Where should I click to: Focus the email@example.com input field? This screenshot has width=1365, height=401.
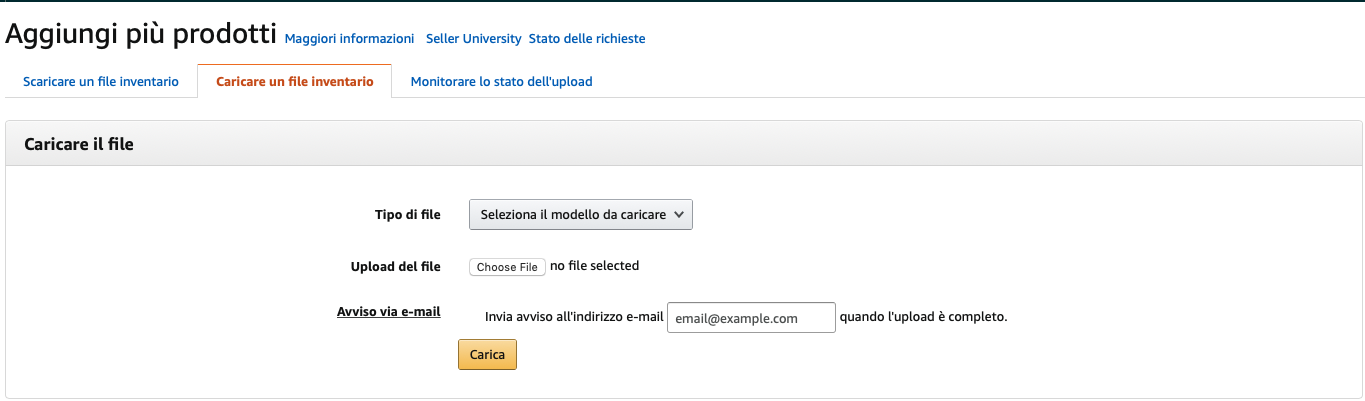(x=751, y=318)
